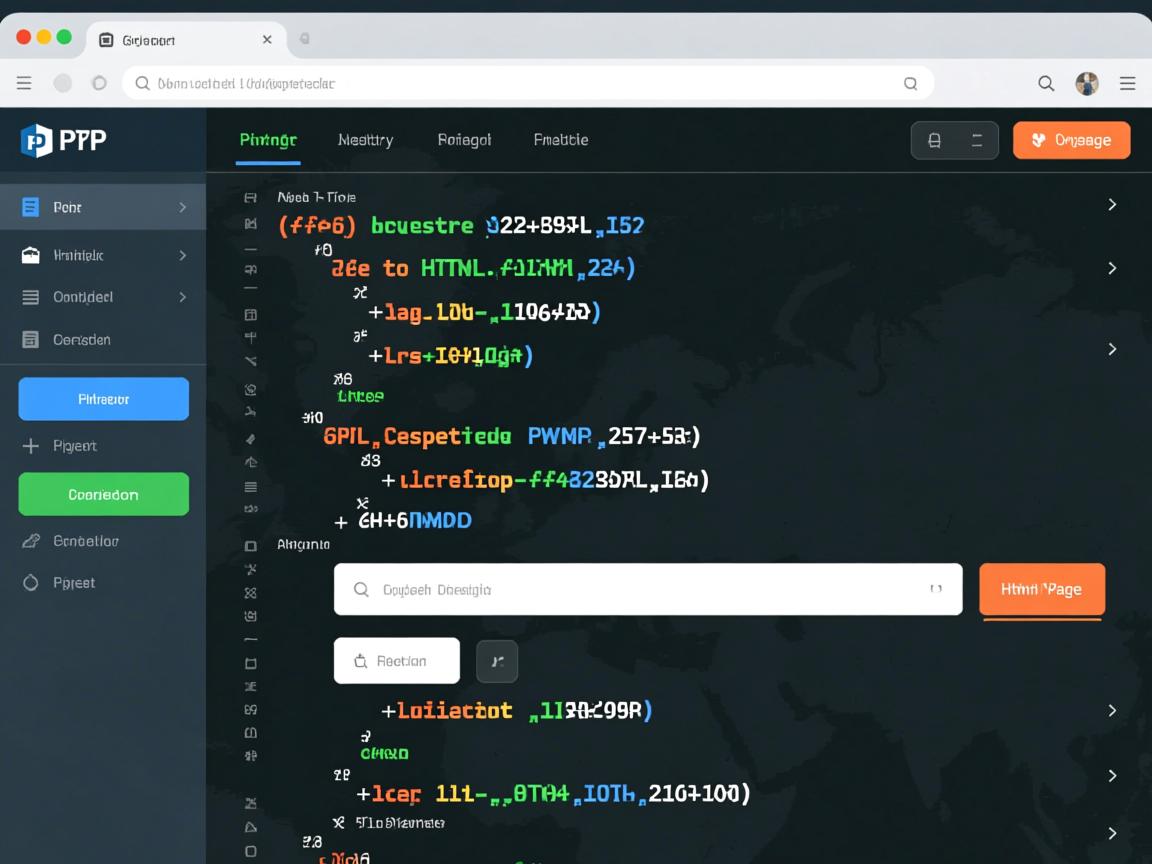Click the Oniklelc sidebar icon
This screenshot has width=1152, height=864.
(x=31, y=256)
